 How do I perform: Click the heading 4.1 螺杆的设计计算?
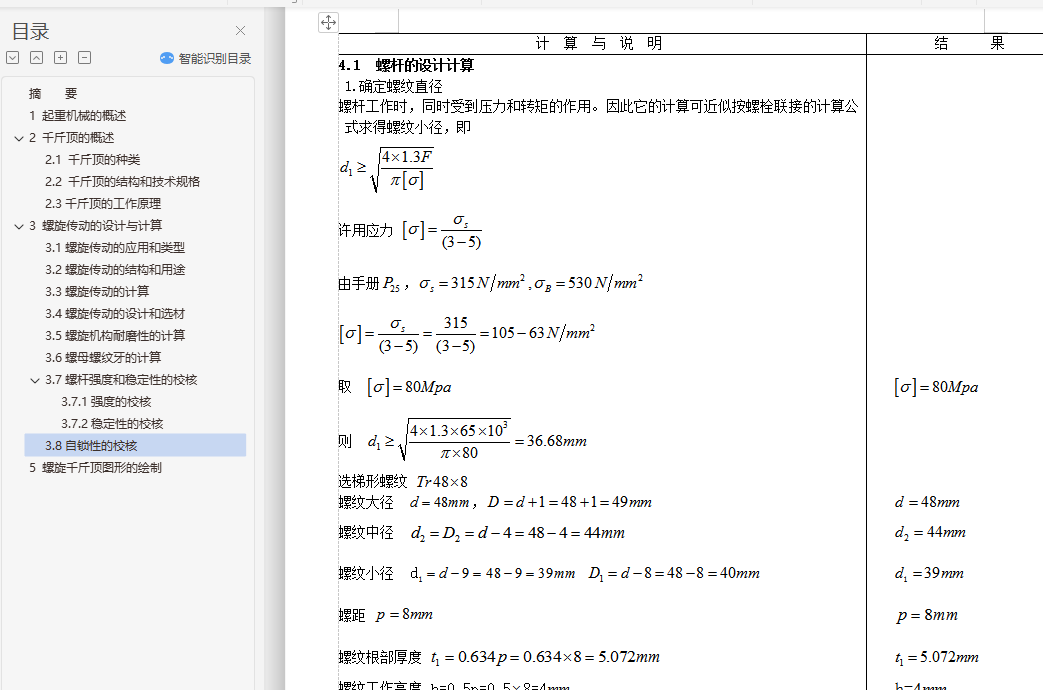tap(406, 65)
